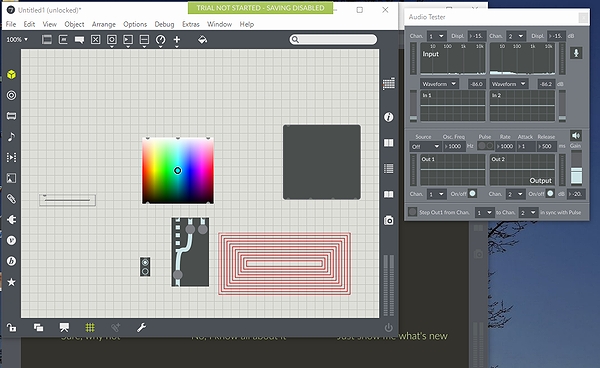Open the audio note browser in left sidebar
Screen dimensions: 600x368
11,137
